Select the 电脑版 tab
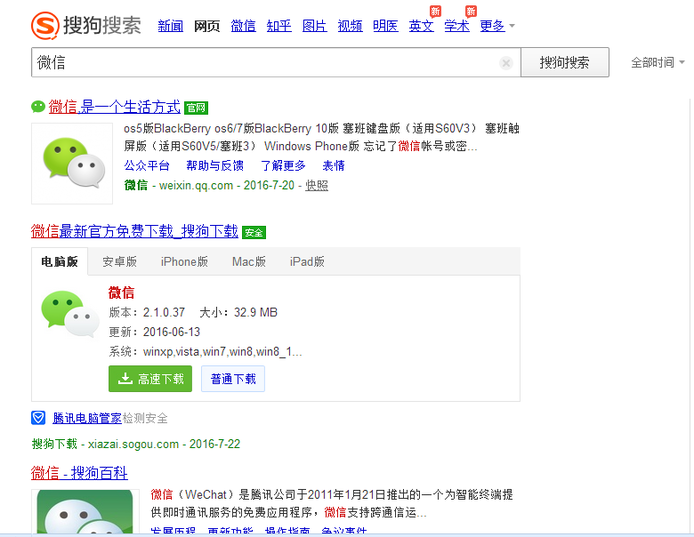 point(60,262)
